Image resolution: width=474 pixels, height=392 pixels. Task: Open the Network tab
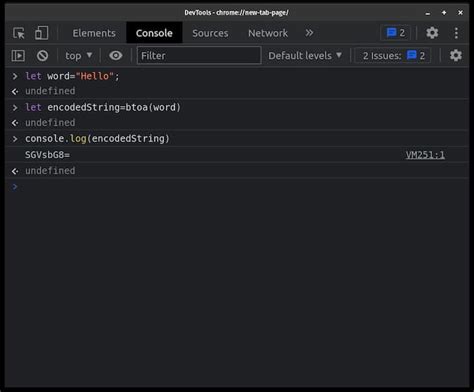pos(268,33)
